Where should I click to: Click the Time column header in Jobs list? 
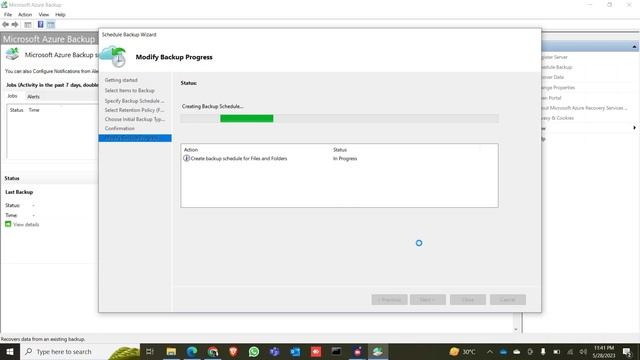click(x=34, y=110)
